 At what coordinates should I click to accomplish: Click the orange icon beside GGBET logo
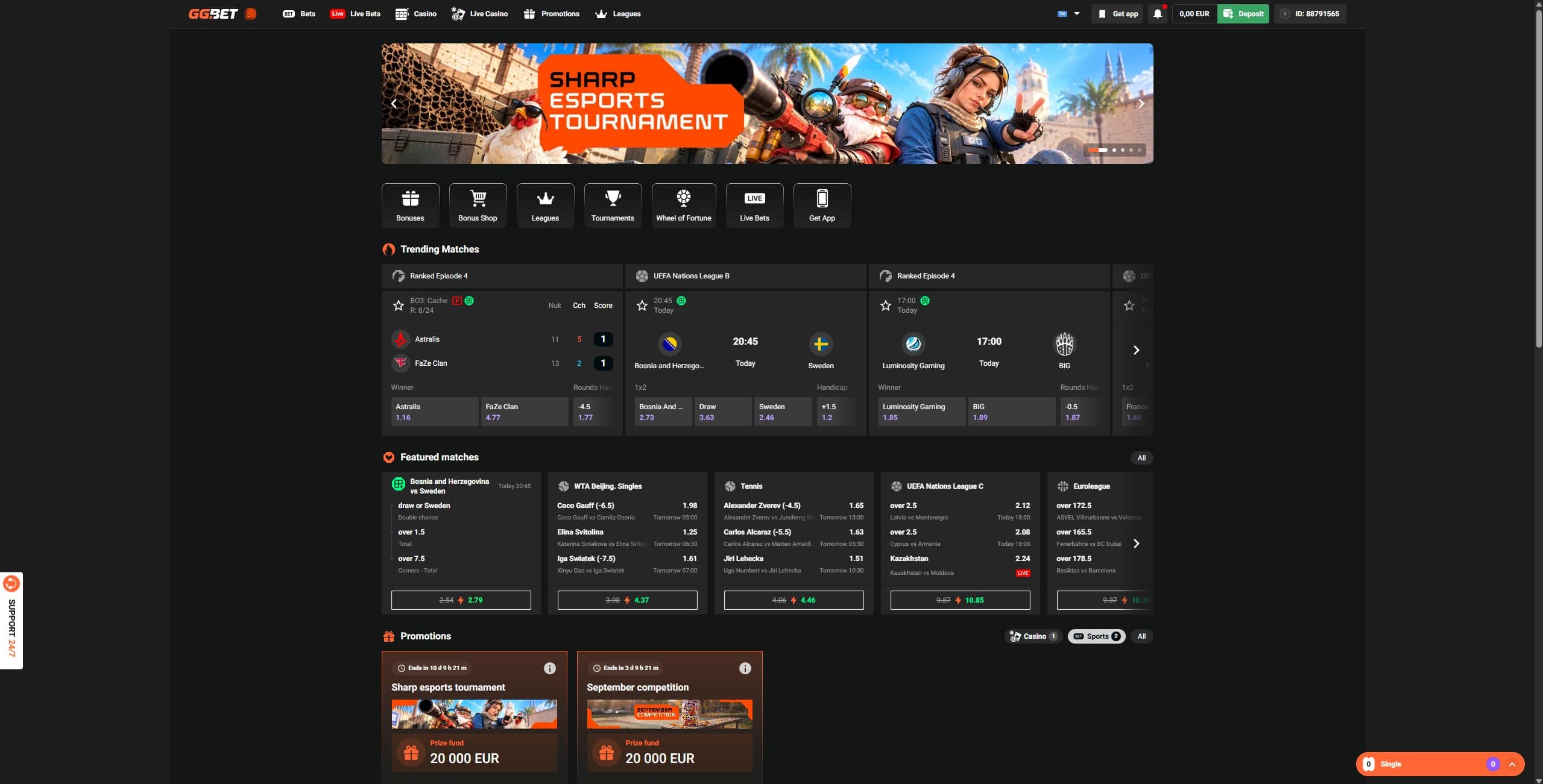click(251, 13)
